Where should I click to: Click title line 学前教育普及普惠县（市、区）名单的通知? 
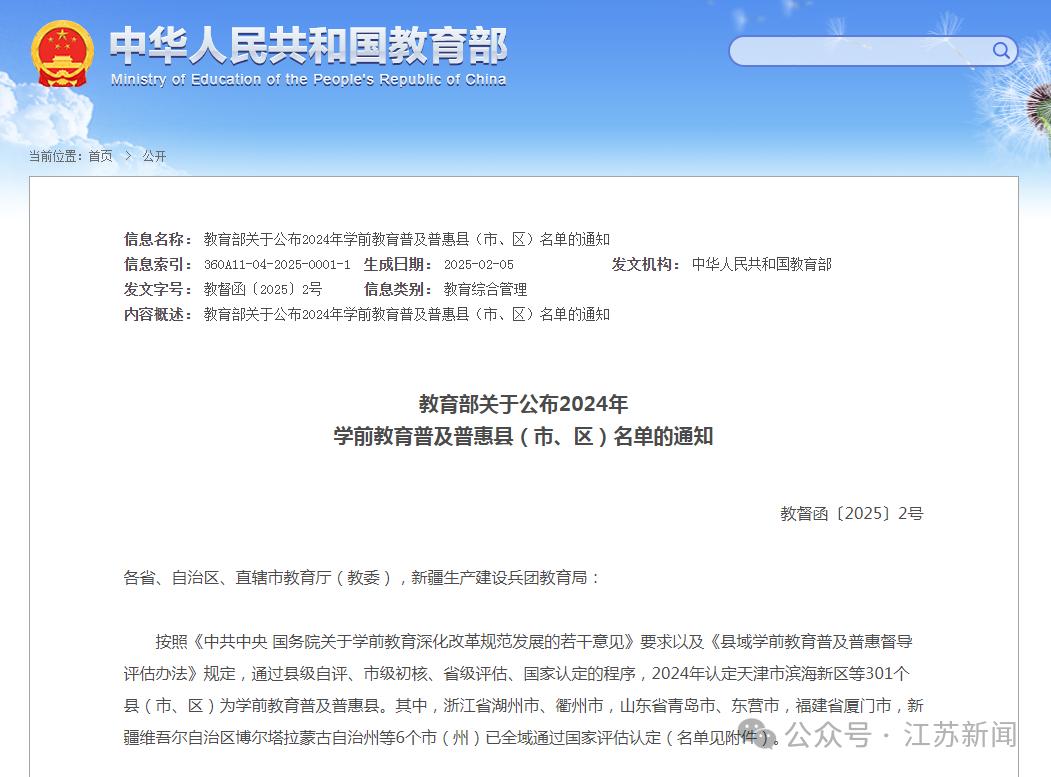pos(523,436)
